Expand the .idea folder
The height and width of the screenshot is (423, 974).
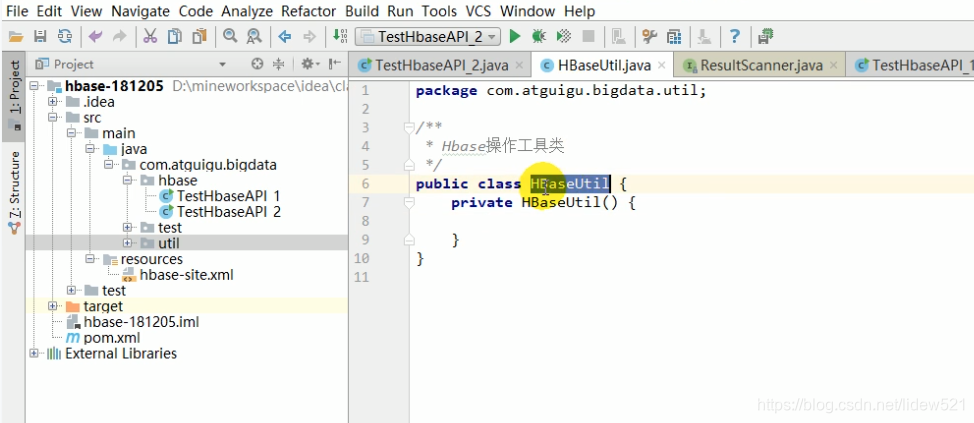pos(53,102)
